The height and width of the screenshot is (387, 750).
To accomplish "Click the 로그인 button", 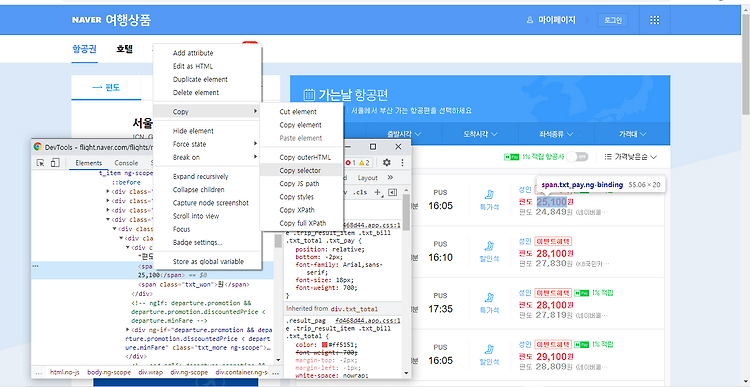I will (613, 20).
